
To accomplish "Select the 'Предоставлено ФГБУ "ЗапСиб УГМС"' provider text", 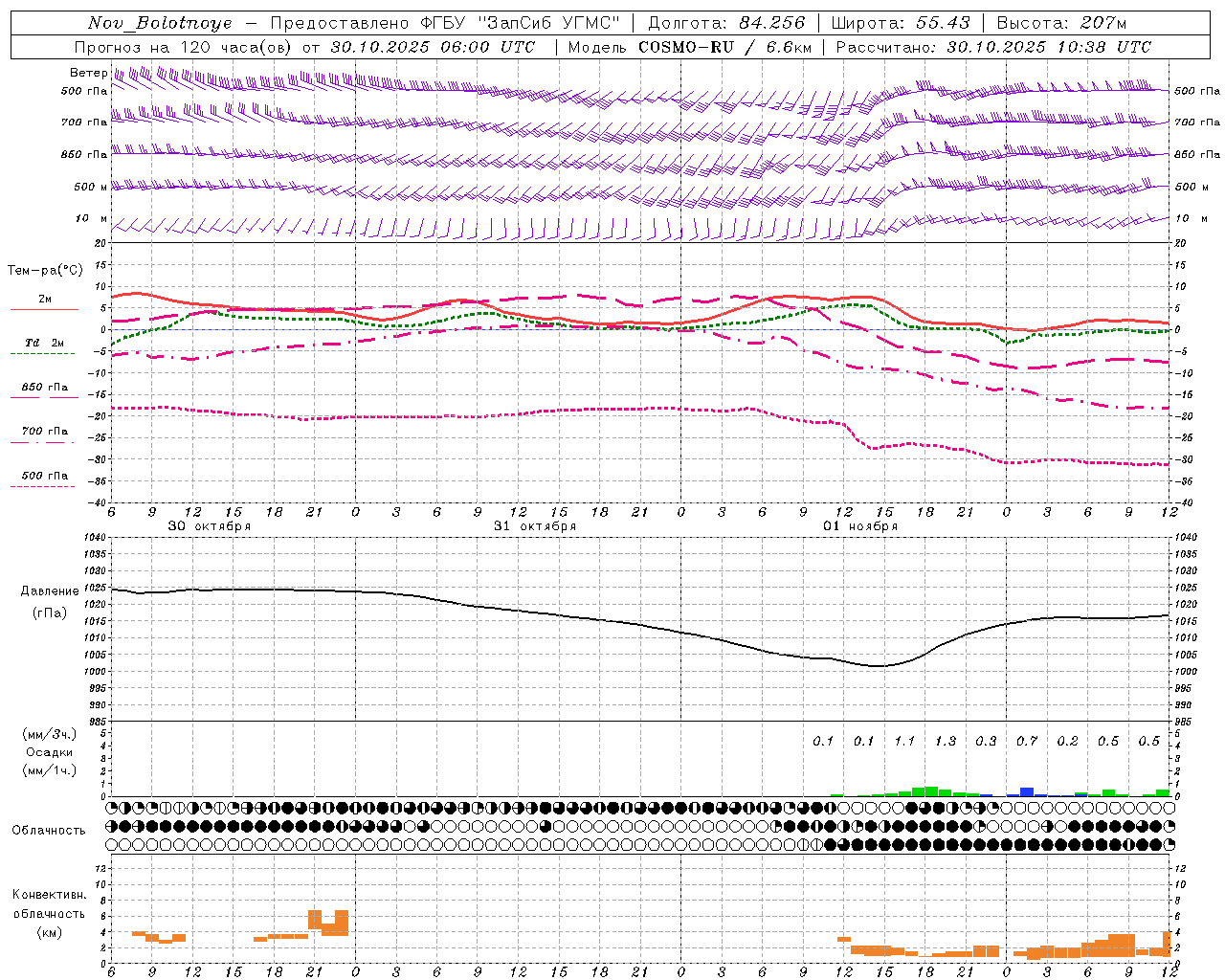I will (x=445, y=23).
